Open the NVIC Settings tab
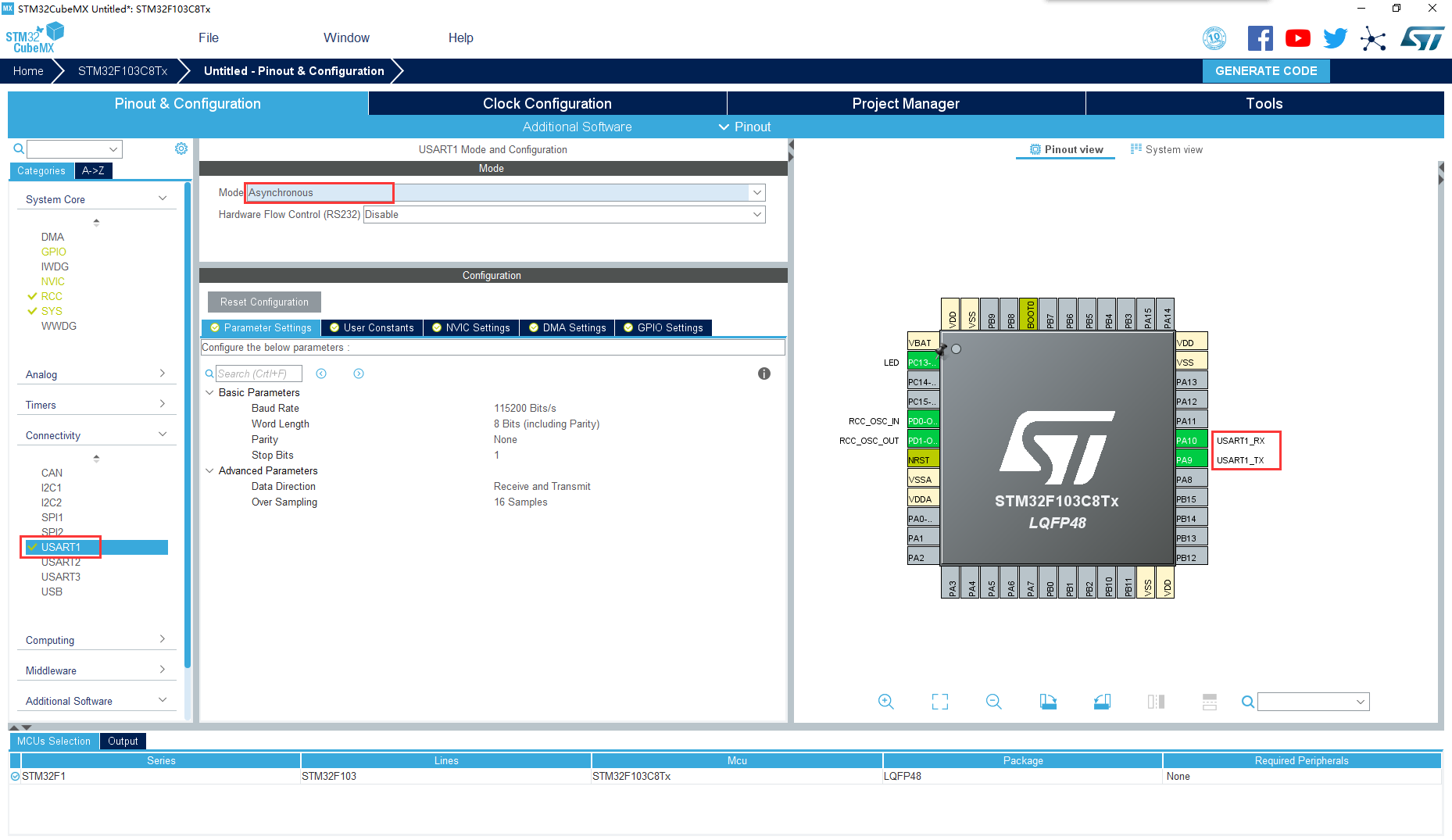The width and height of the screenshot is (1452, 840). [470, 327]
